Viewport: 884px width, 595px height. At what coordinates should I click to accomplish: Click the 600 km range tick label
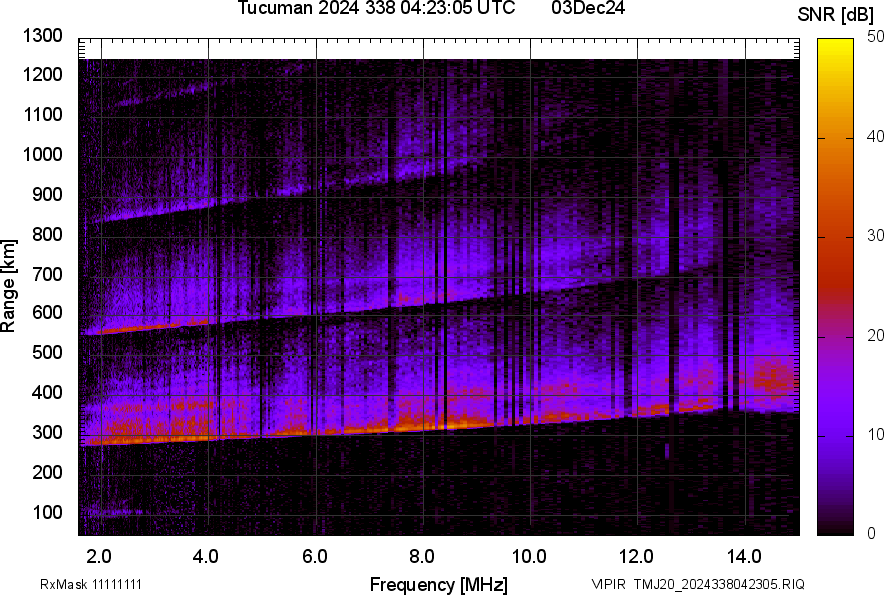point(48,313)
